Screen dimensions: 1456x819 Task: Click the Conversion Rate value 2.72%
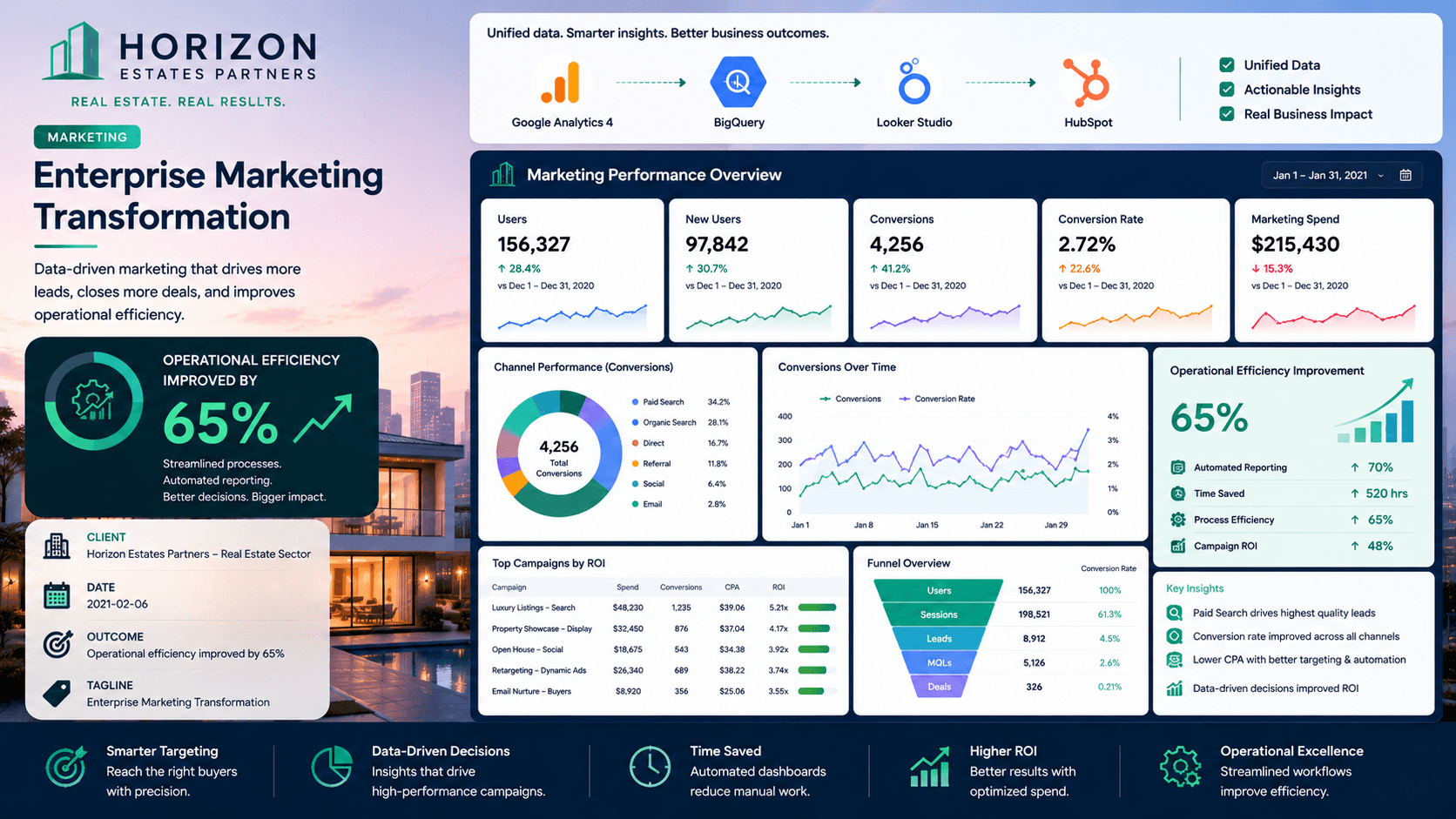tap(1087, 245)
